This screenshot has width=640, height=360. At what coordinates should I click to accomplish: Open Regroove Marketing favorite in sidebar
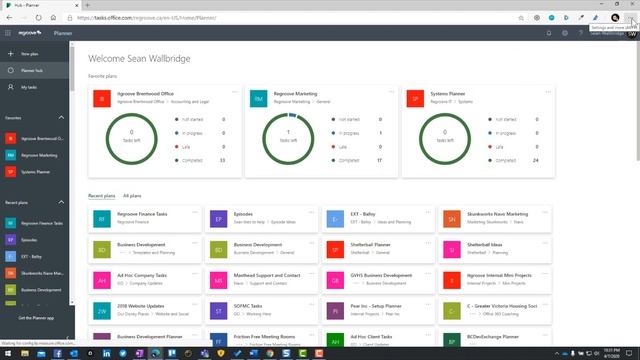(34, 156)
